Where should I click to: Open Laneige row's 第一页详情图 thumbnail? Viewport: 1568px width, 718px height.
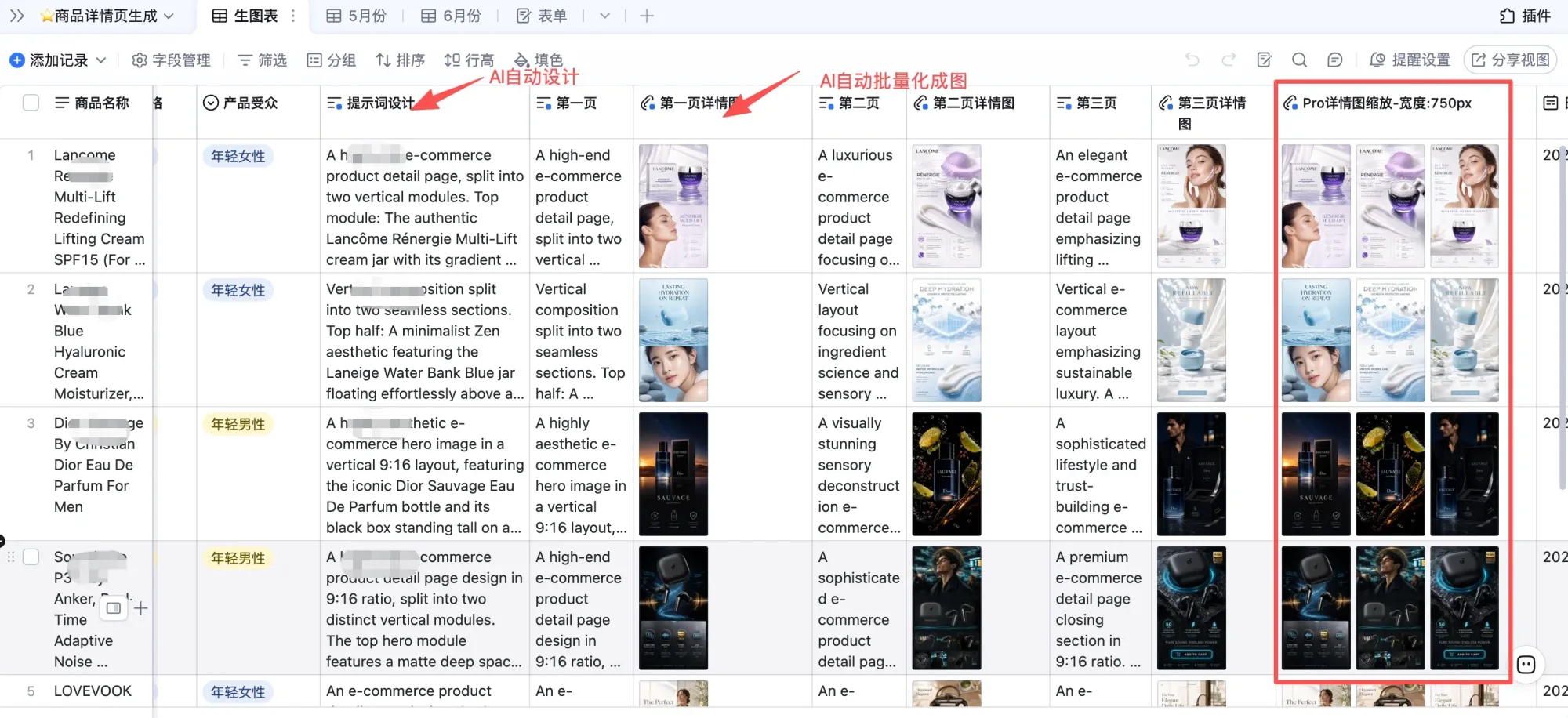tap(673, 340)
